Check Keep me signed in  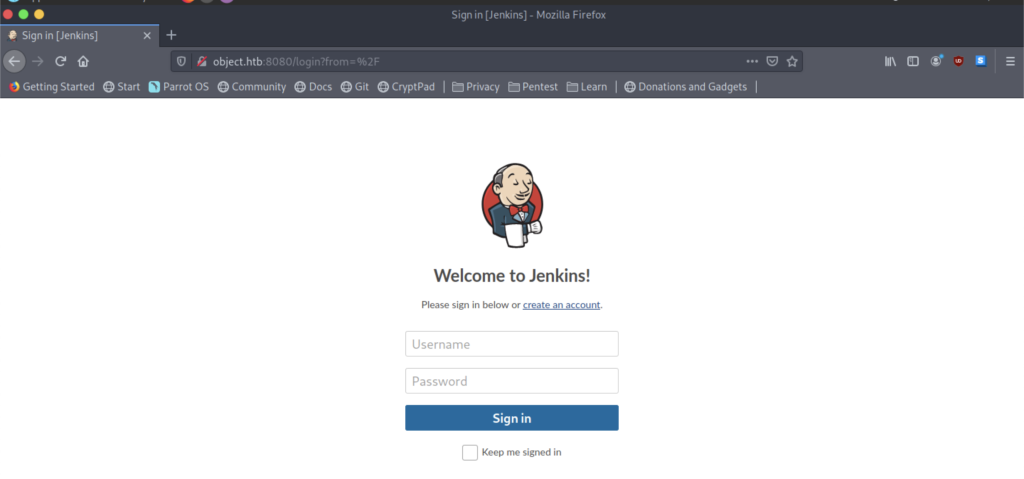click(470, 452)
